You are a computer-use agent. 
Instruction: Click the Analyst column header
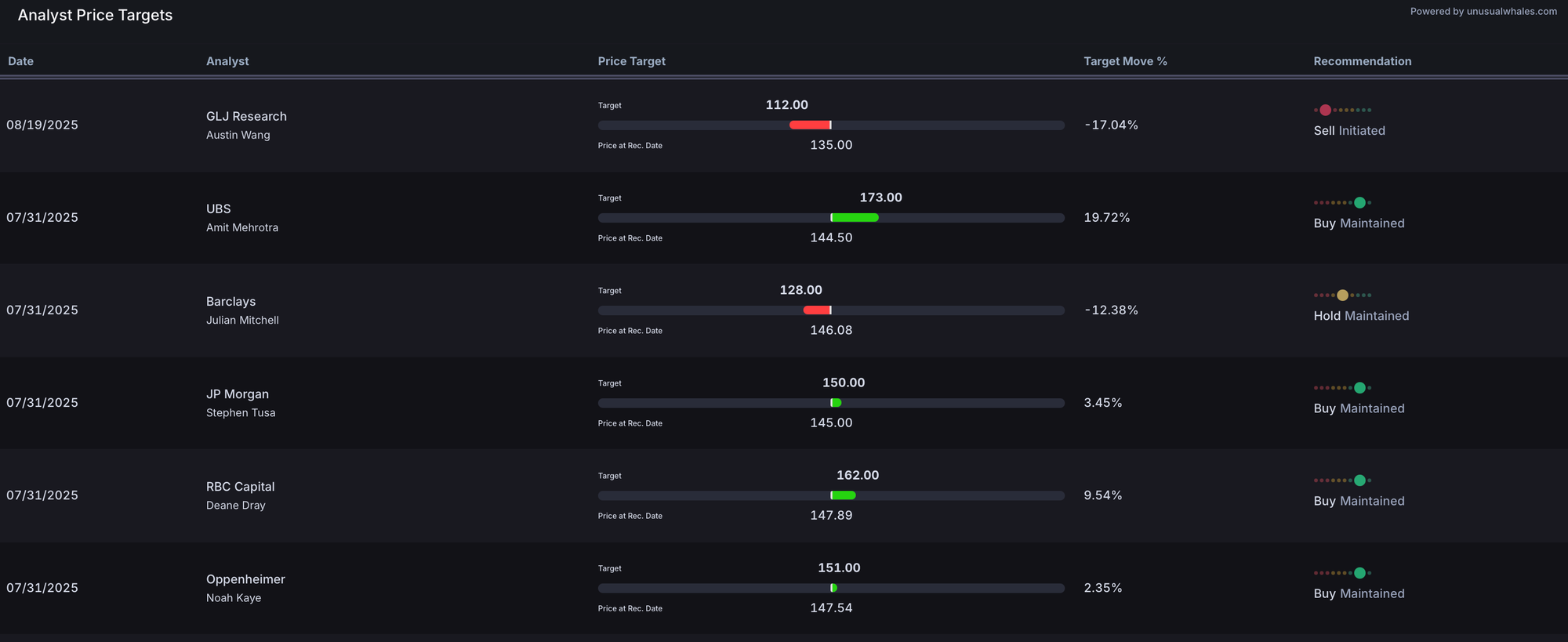pyautogui.click(x=227, y=61)
